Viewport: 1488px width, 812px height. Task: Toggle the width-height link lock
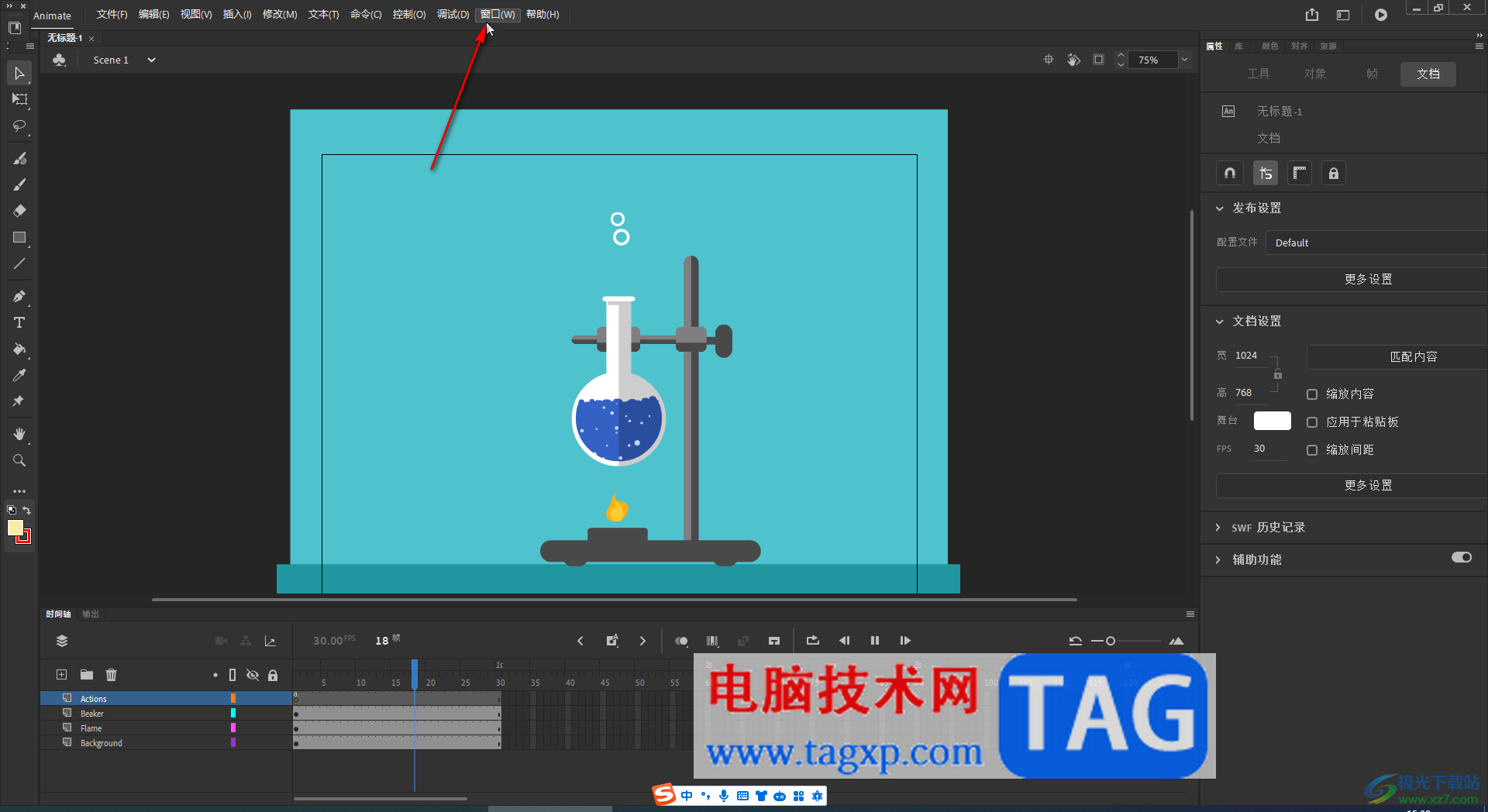pos(1278,374)
